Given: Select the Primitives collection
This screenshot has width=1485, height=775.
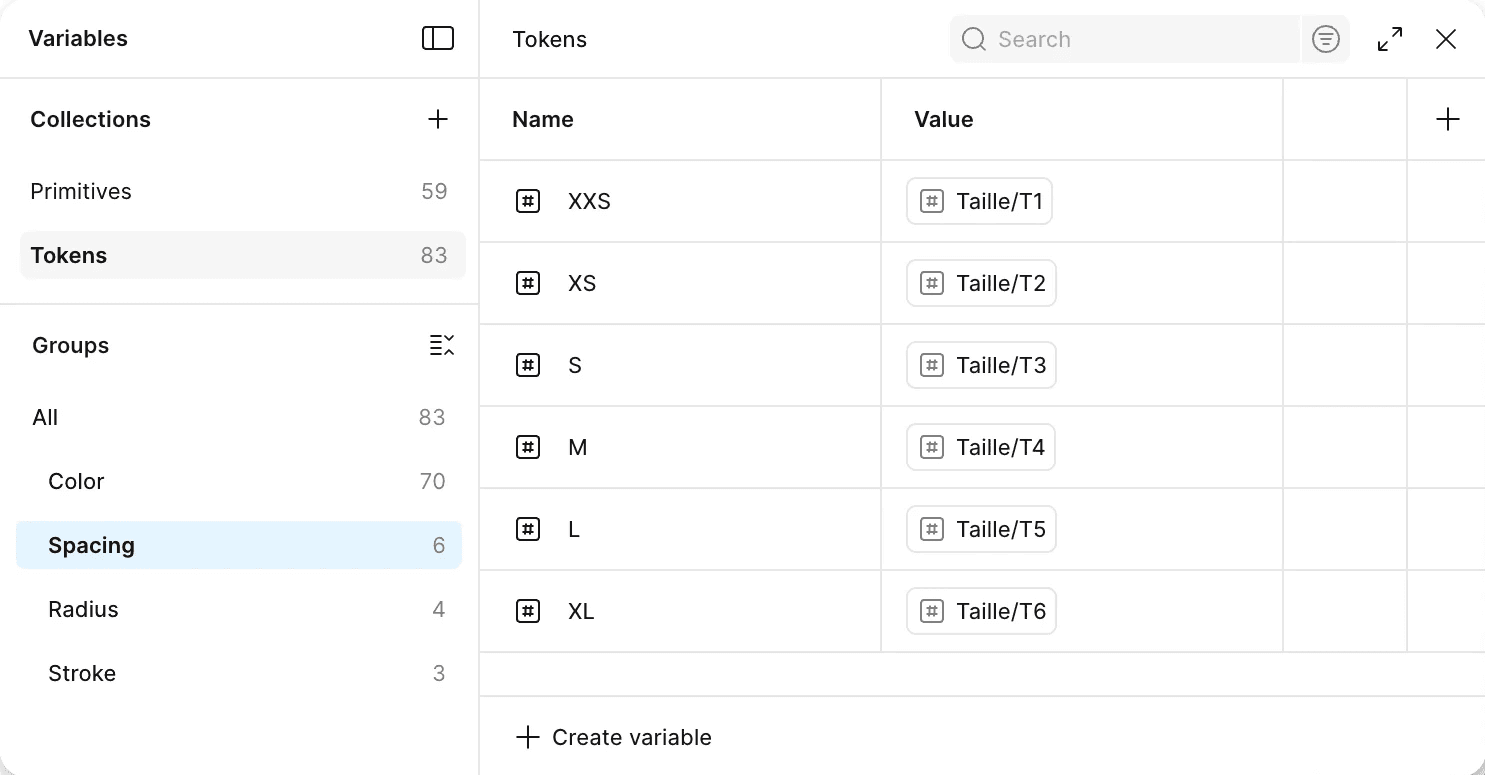Looking at the screenshot, I should point(81,191).
